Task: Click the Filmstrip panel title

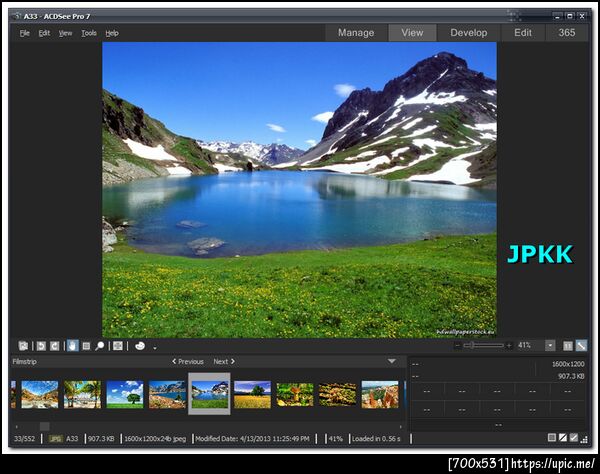Action: coord(24,362)
